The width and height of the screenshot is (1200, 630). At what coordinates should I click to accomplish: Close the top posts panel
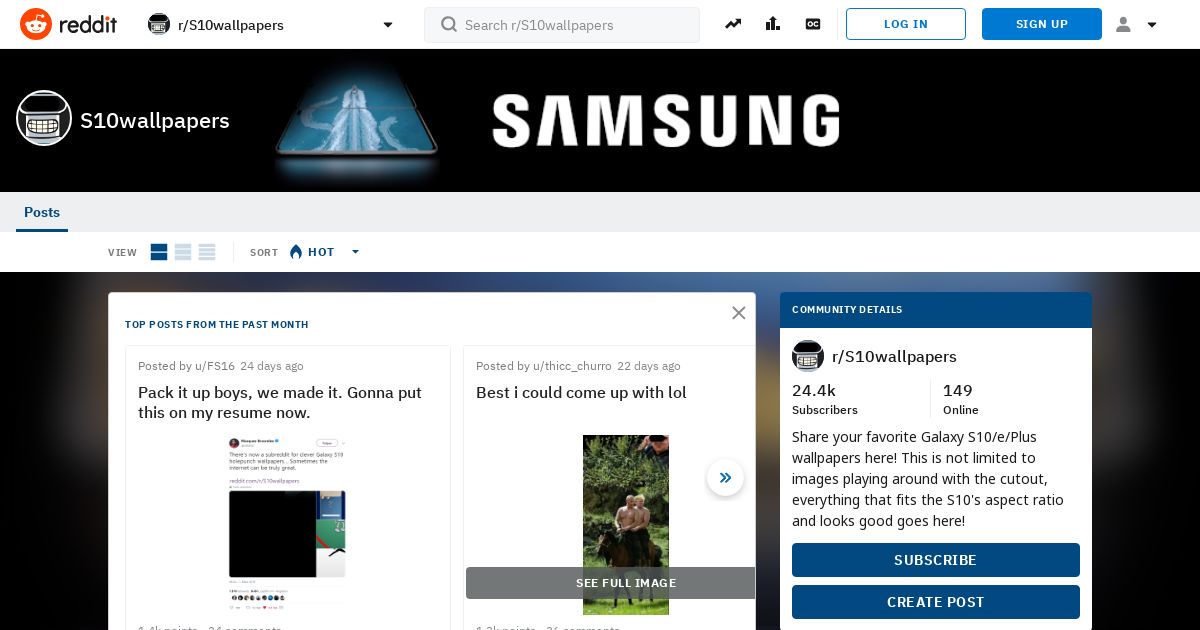click(x=739, y=313)
